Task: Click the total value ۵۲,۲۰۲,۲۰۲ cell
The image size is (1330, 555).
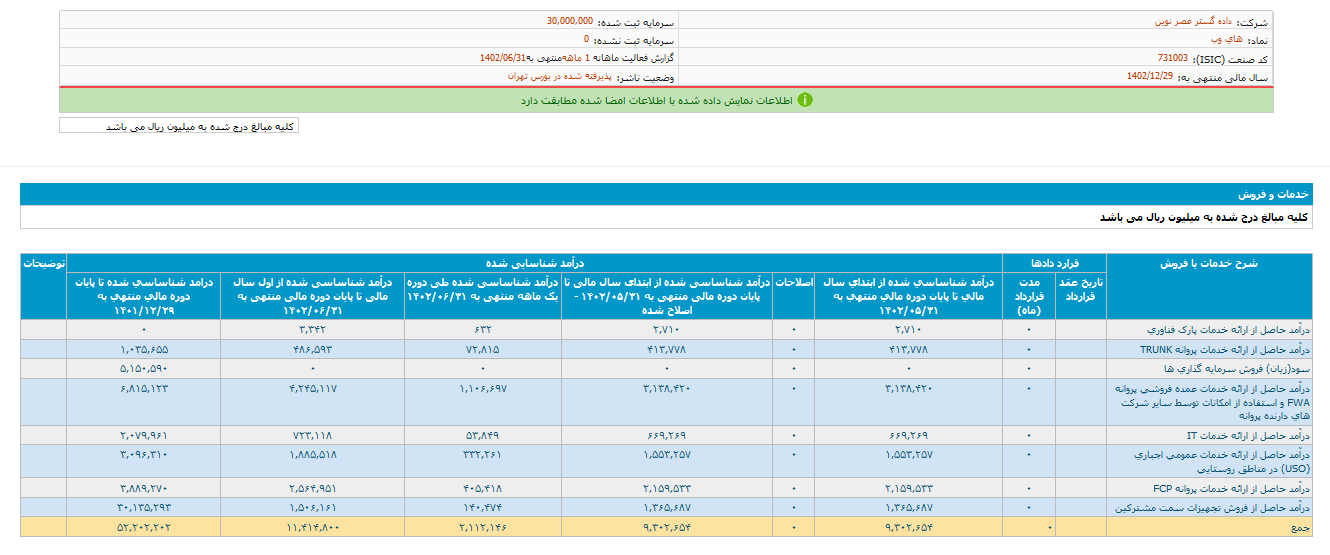Action: (143, 526)
